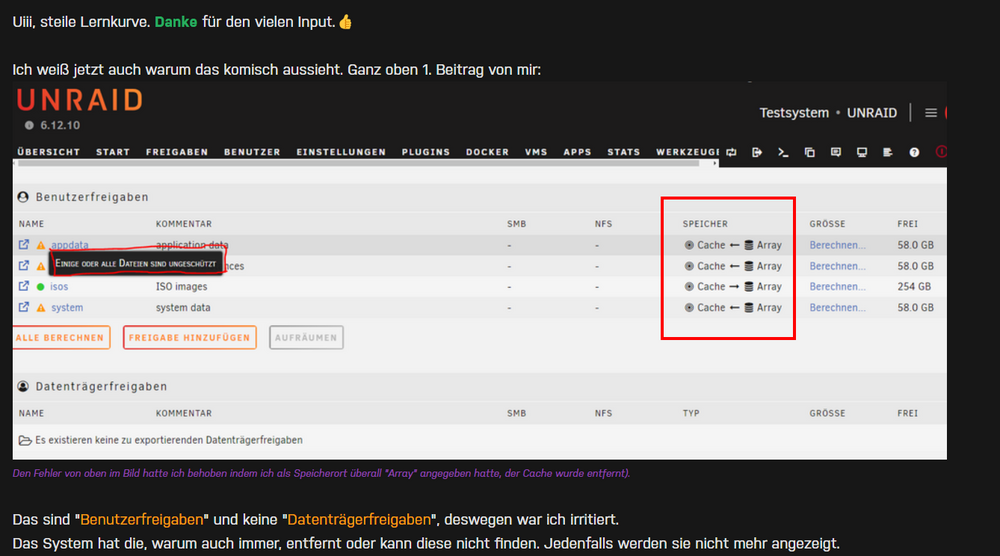Open the appdata share external-link icon
Screen dimensions: 1000x556
click(x=24, y=245)
